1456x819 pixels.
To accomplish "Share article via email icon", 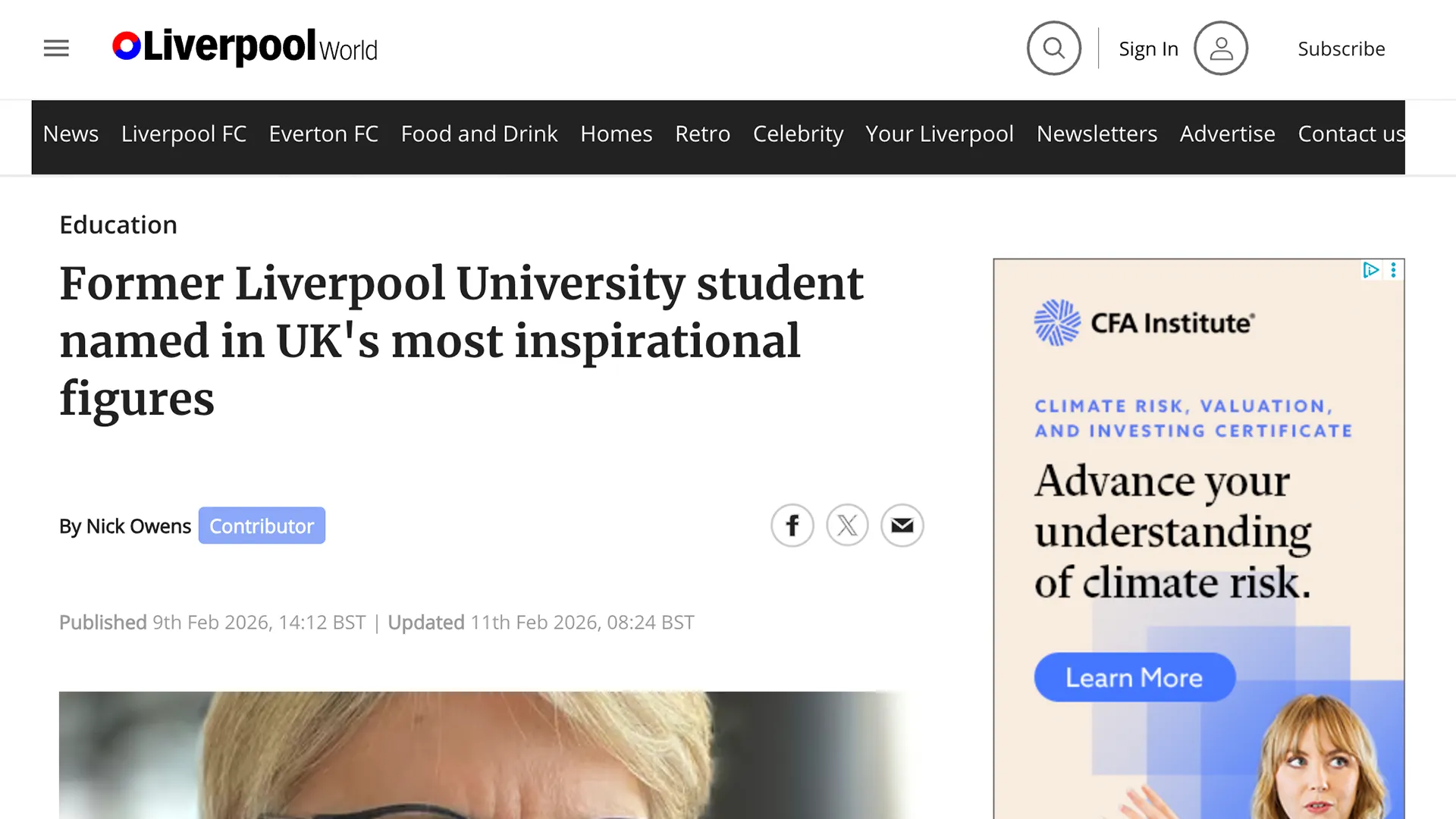I will point(902,526).
